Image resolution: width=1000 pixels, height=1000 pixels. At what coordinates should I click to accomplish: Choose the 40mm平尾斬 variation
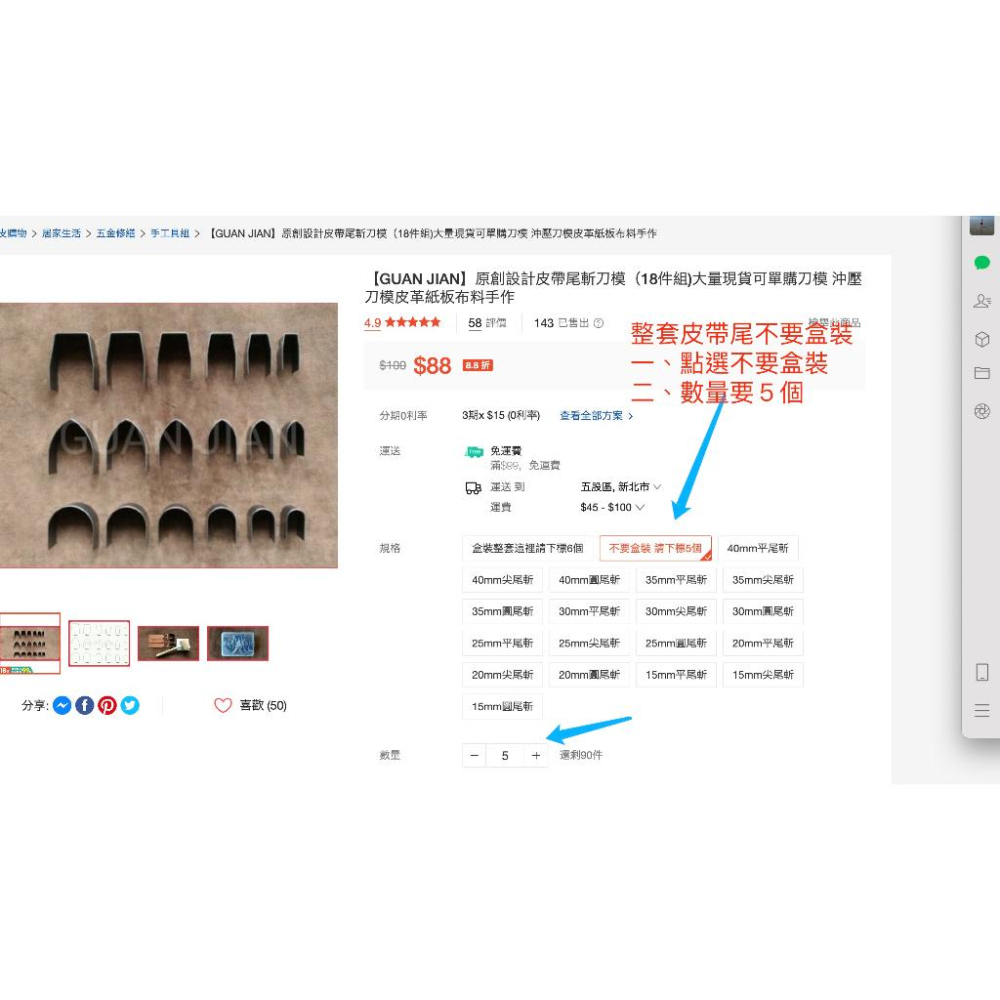(x=757, y=548)
